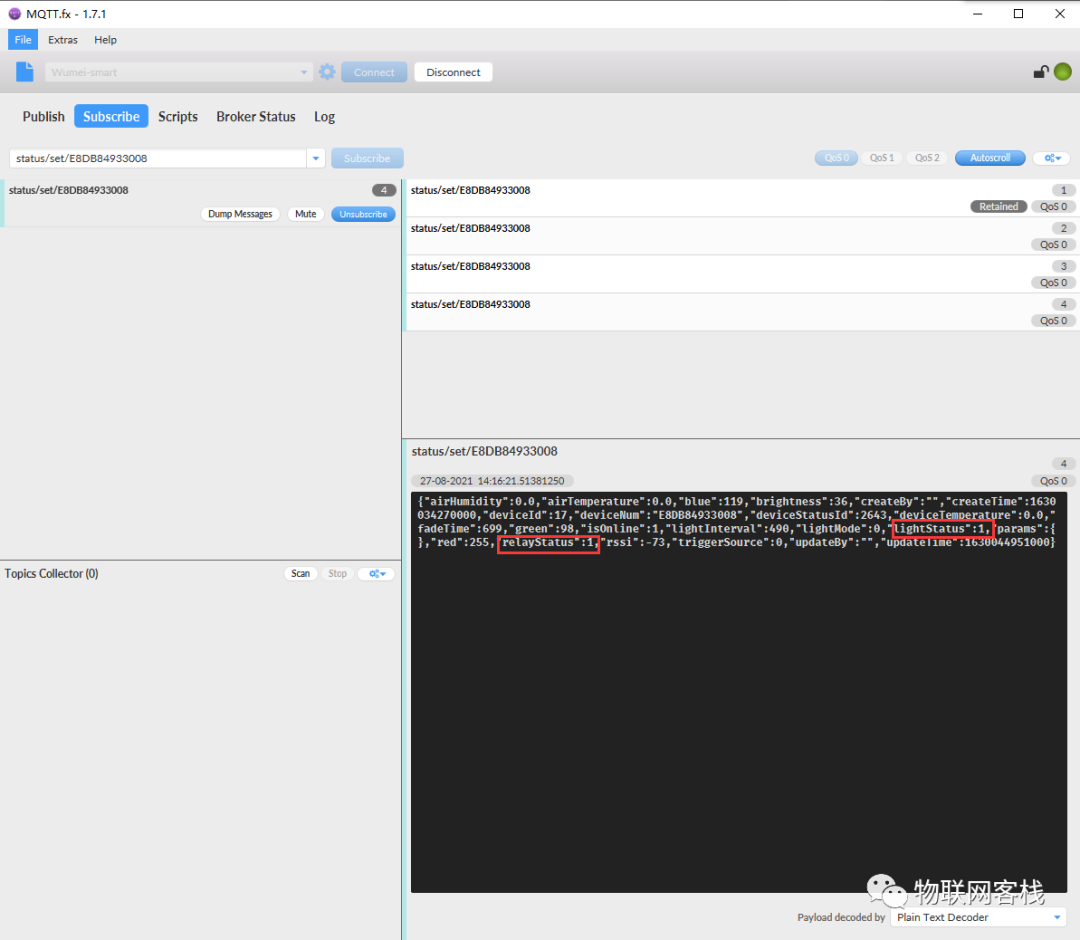Open subscribe options gear menu beside Autoscroll
The image size is (1080, 940).
click(x=1052, y=158)
